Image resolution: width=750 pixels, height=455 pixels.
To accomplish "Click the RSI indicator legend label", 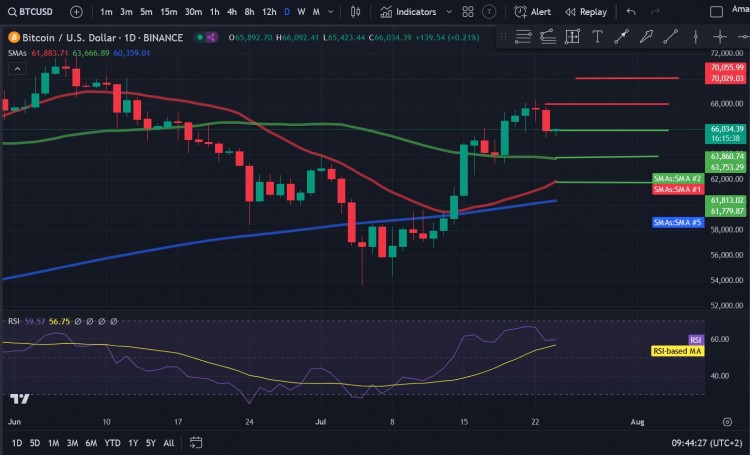I will coord(13,322).
